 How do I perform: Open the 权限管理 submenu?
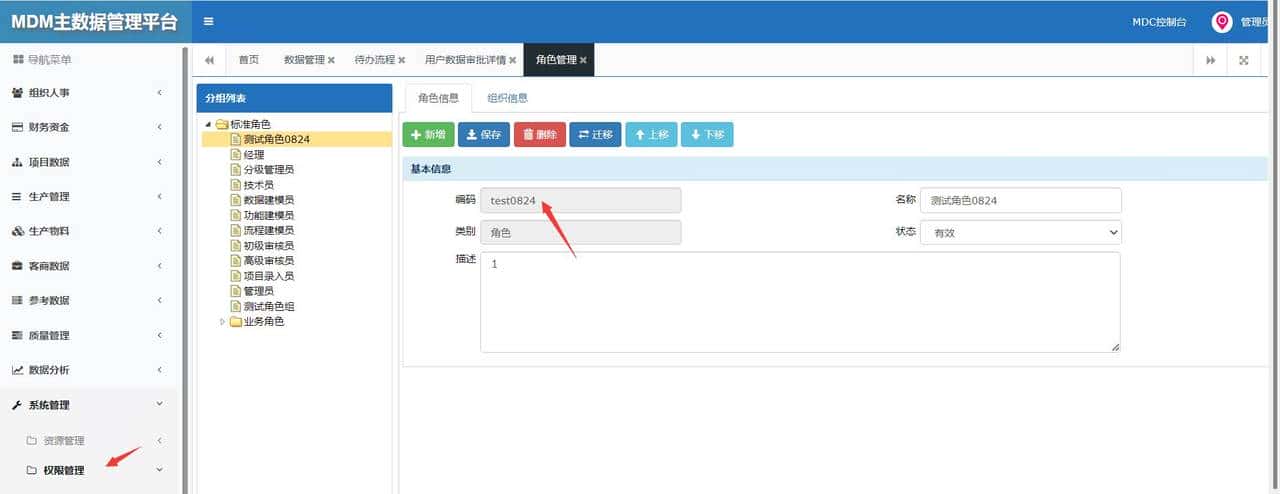[x=88, y=470]
